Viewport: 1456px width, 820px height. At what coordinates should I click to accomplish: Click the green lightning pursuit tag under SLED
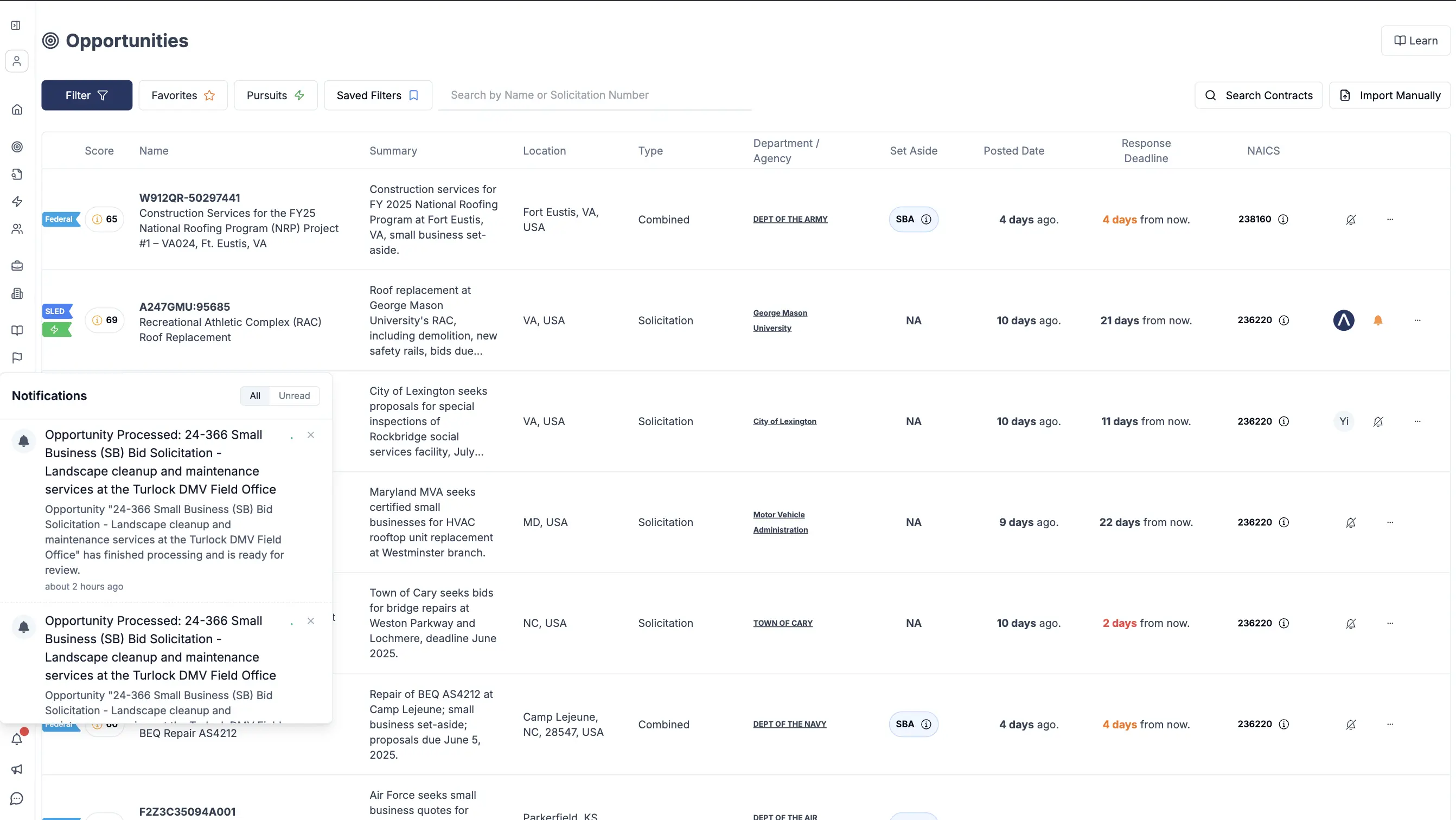point(56,330)
